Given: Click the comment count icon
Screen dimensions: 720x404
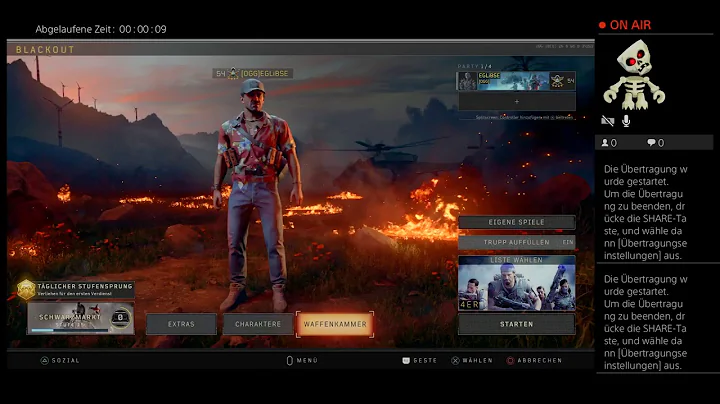Looking at the screenshot, I should pos(651,143).
